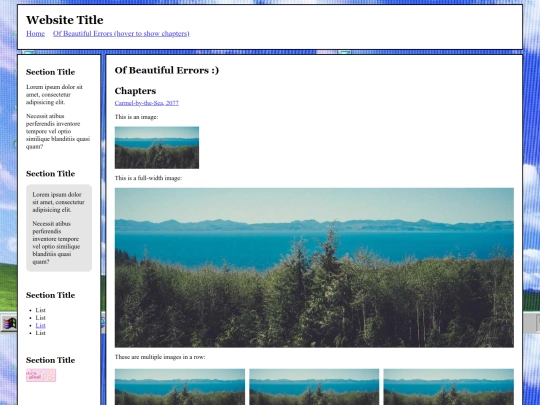Click the Chapters heading
This screenshot has width=540, height=405.
pyautogui.click(x=135, y=91)
